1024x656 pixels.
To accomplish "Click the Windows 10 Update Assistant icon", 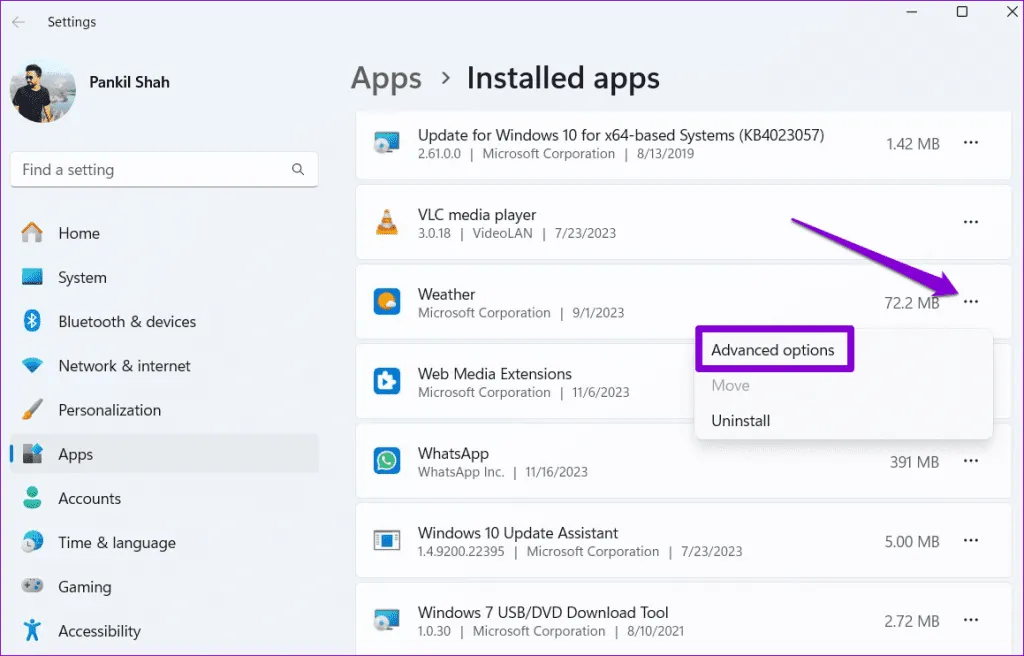I will [x=386, y=541].
